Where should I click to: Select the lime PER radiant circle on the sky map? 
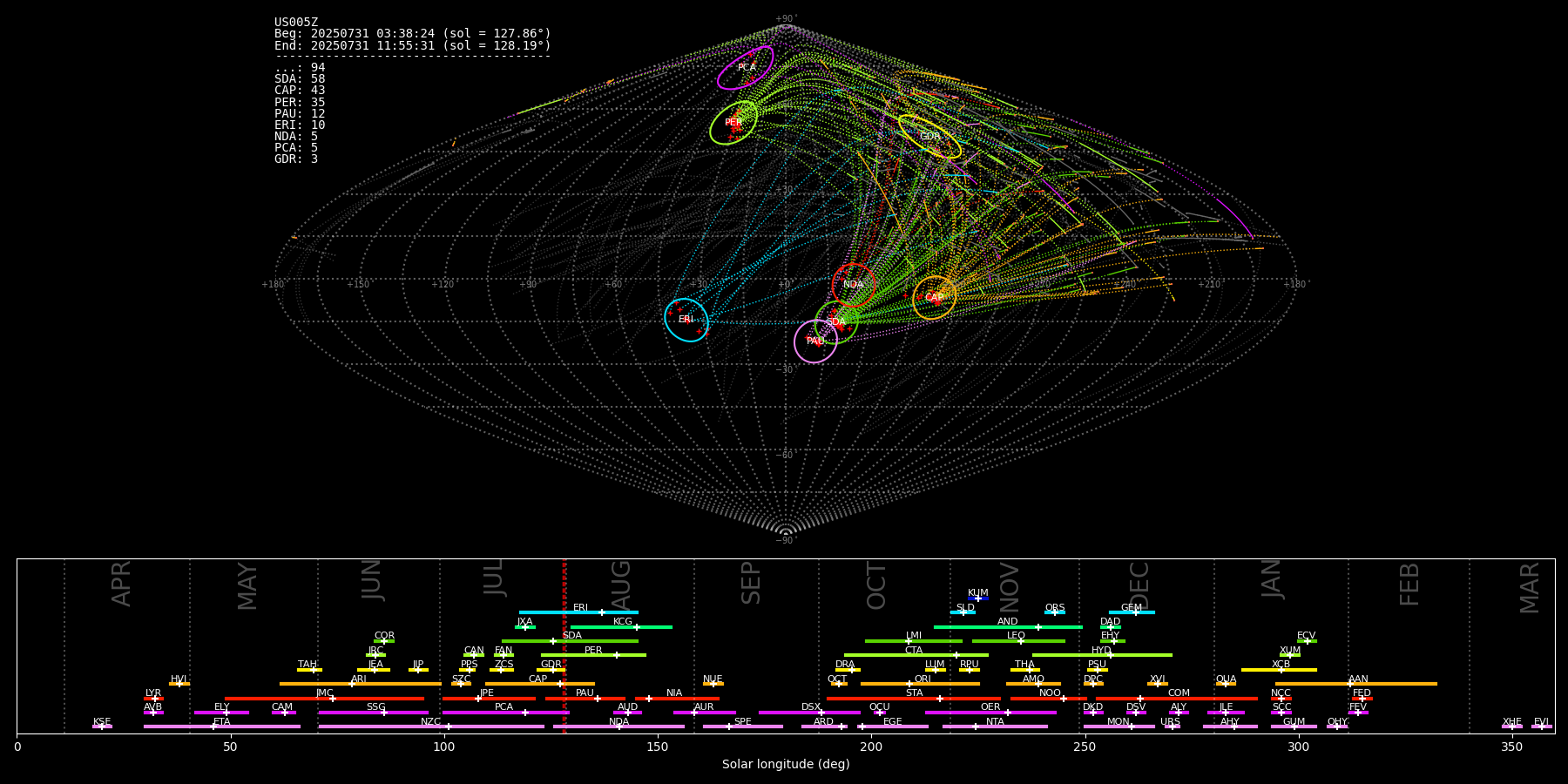[x=733, y=123]
